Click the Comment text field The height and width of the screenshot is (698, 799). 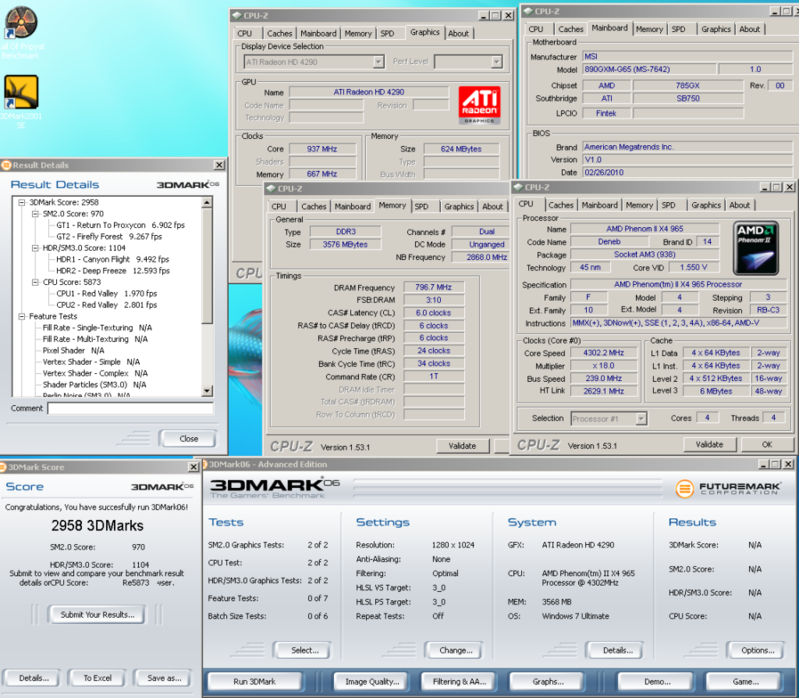[x=130, y=408]
